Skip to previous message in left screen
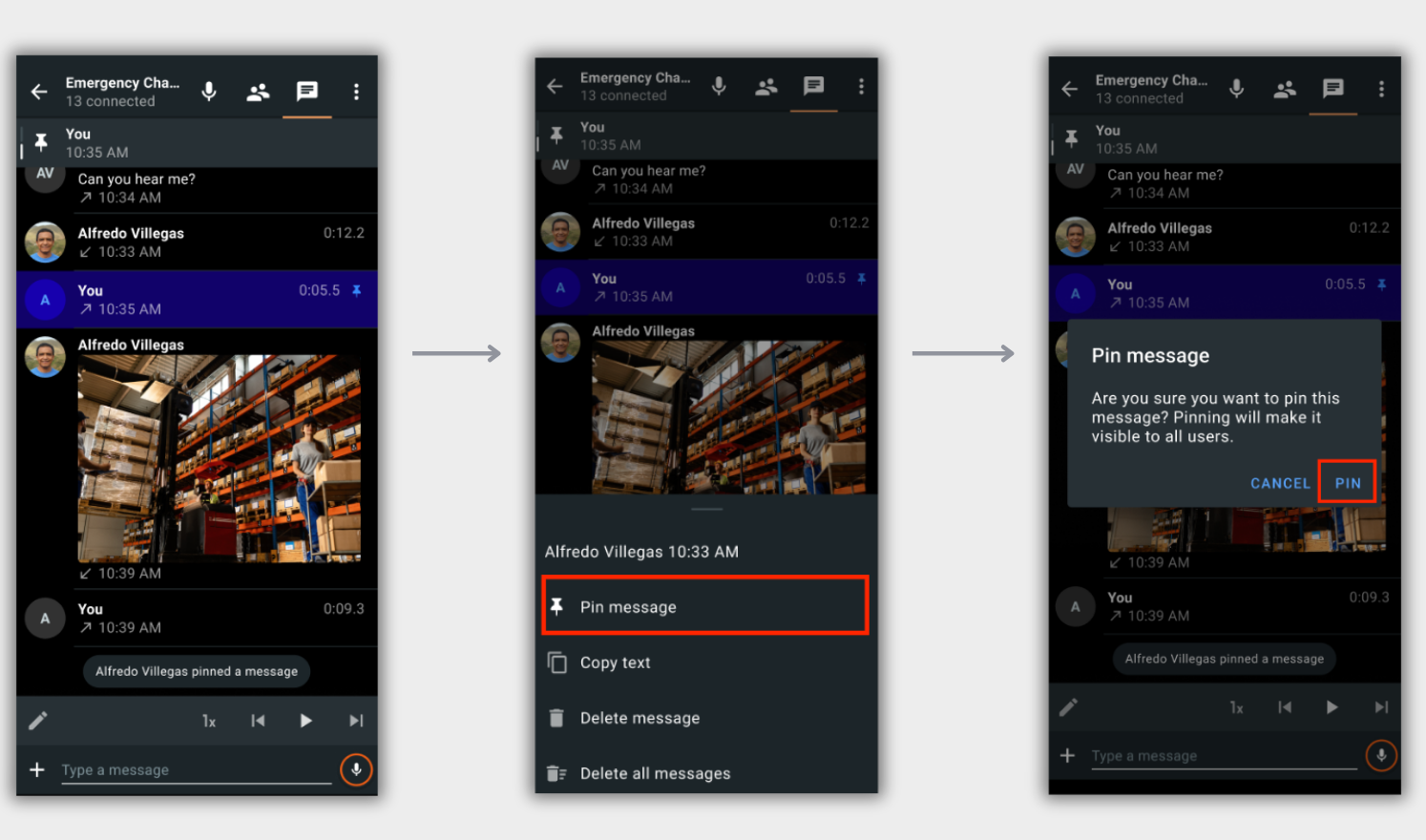 tap(258, 721)
